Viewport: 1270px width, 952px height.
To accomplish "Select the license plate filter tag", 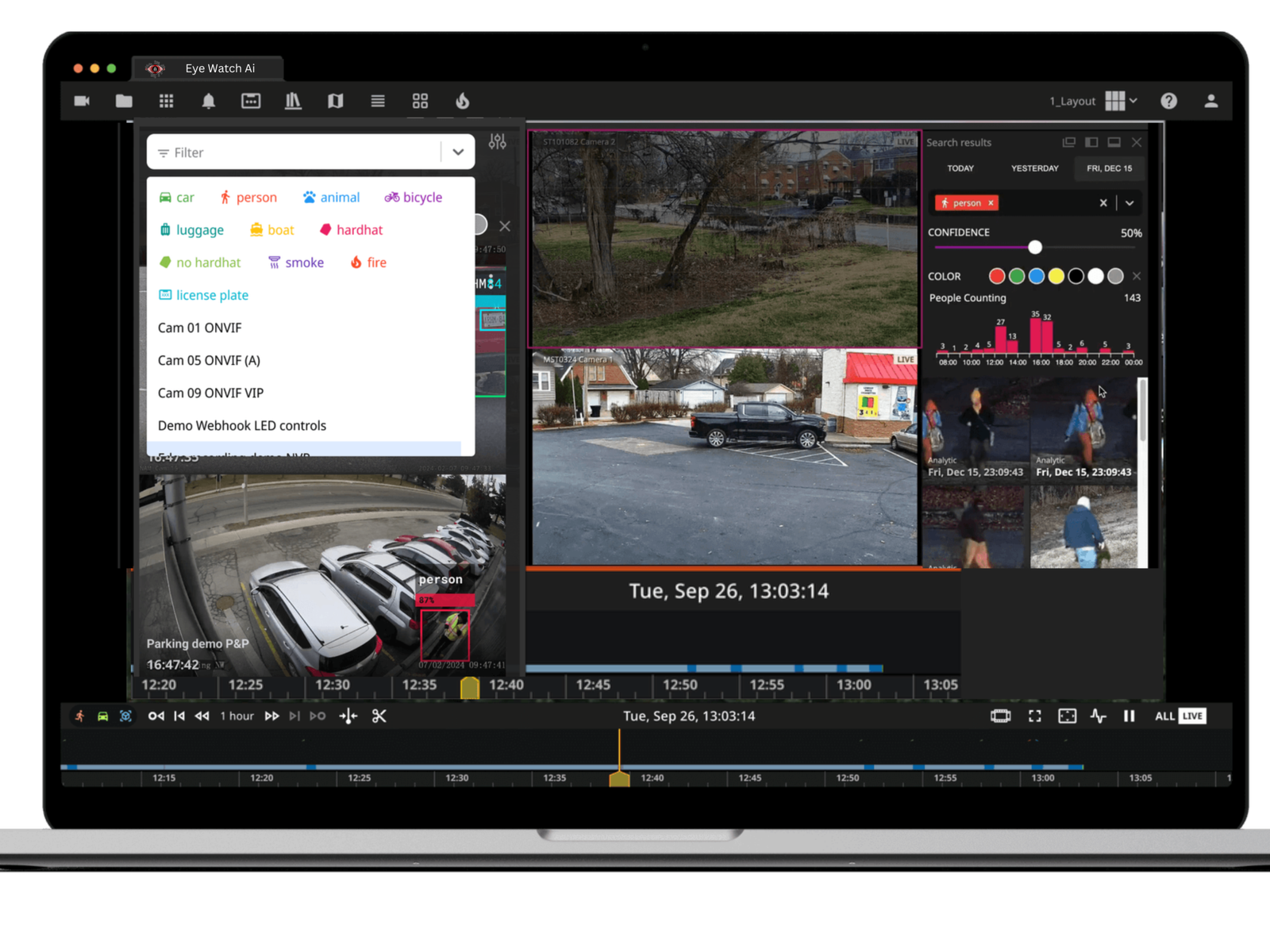I will pyautogui.click(x=203, y=295).
